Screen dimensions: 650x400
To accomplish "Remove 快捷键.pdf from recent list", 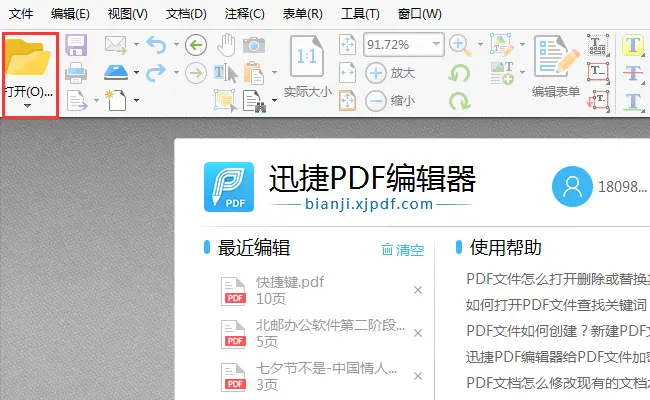I will click(418, 290).
